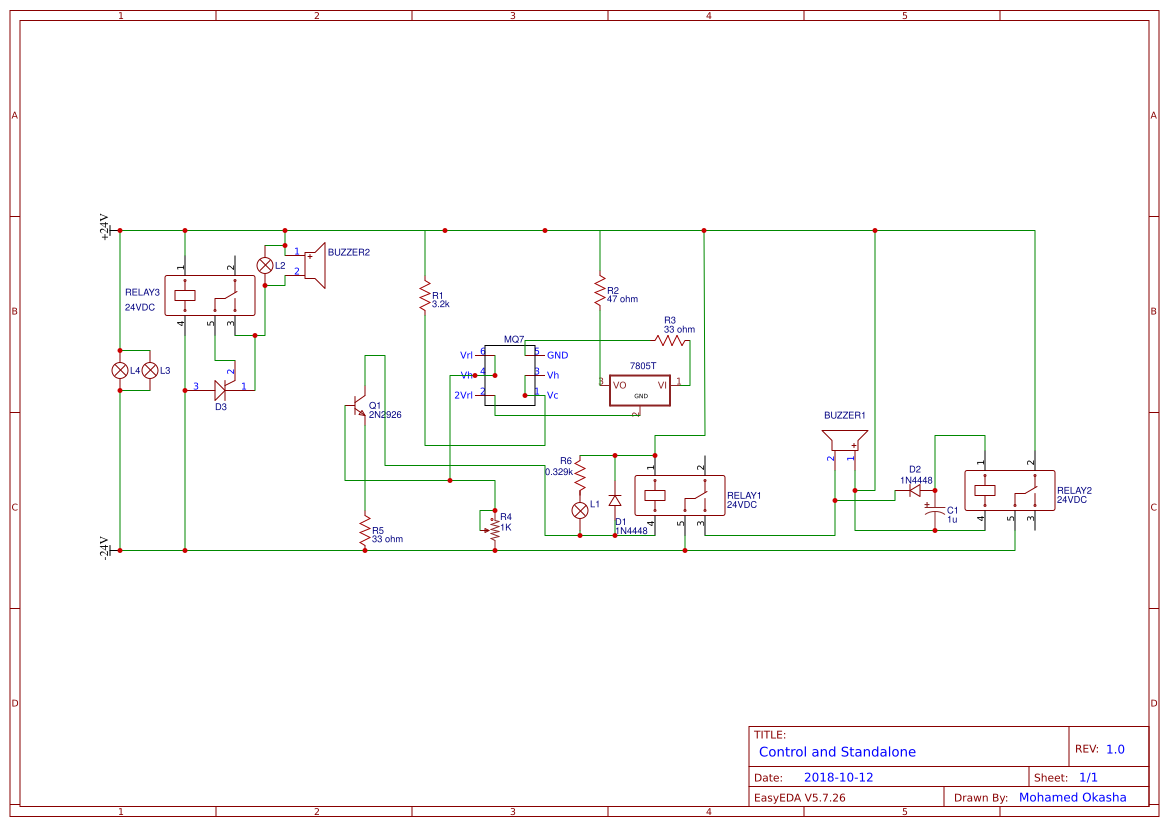This screenshot has width=1169, height=827.
Task: Open the TITLE field Control and Standalone
Action: [838, 751]
